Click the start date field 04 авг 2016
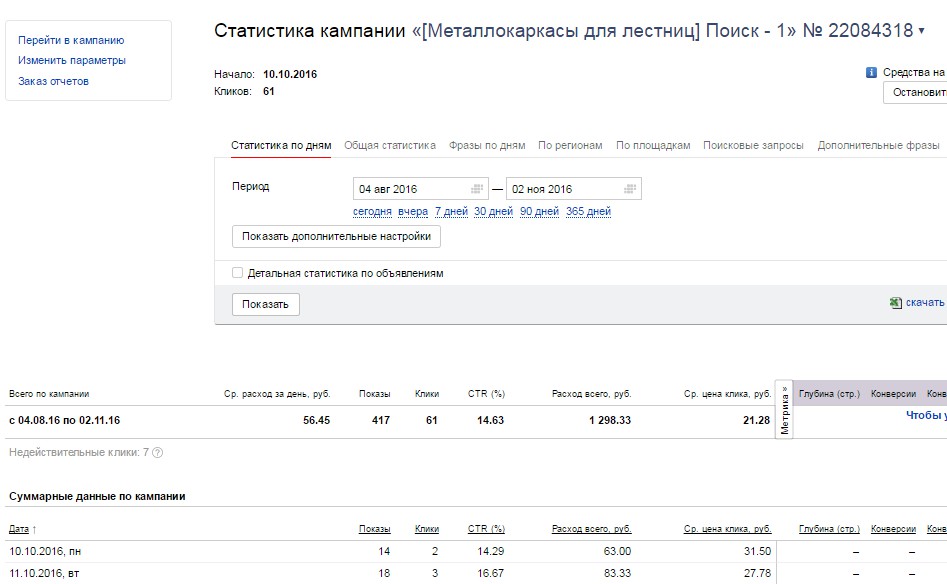The height and width of the screenshot is (584, 947). pos(410,189)
